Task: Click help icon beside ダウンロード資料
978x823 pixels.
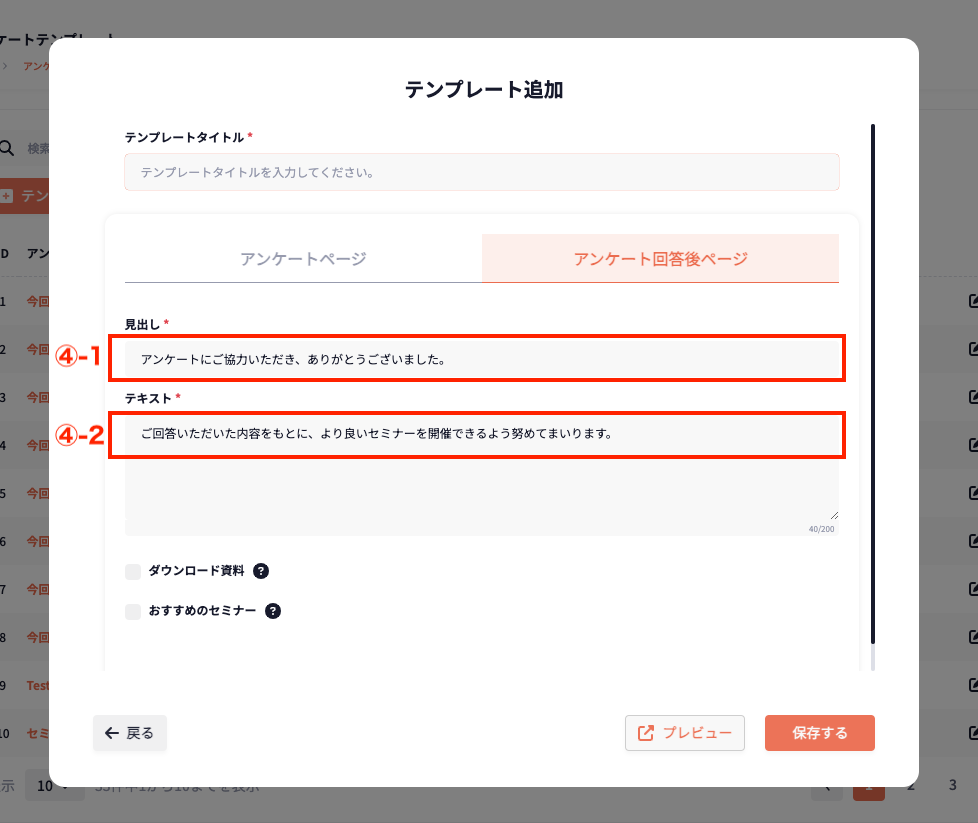Action: click(261, 571)
